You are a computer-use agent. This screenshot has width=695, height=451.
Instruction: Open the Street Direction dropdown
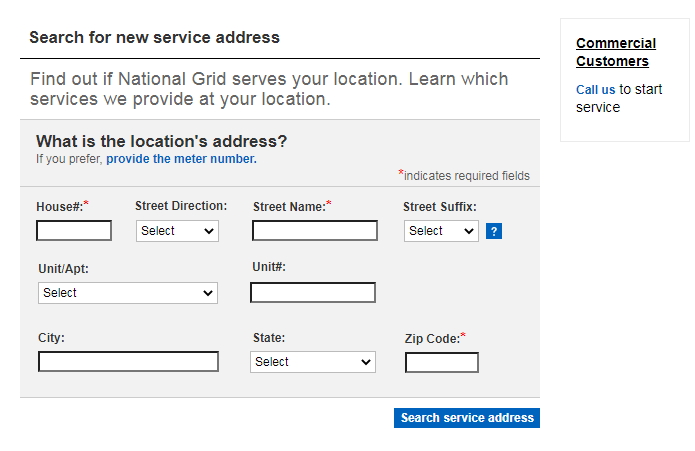177,231
